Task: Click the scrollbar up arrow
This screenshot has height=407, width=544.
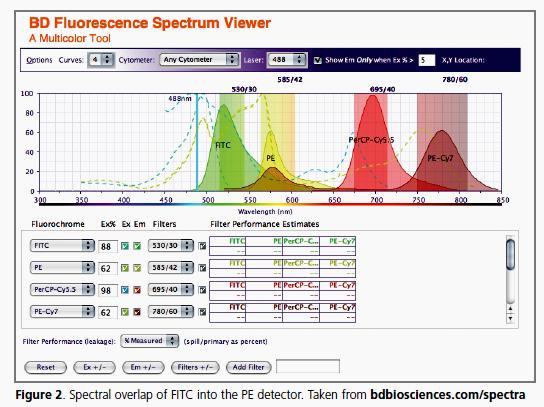Action: click(x=510, y=308)
